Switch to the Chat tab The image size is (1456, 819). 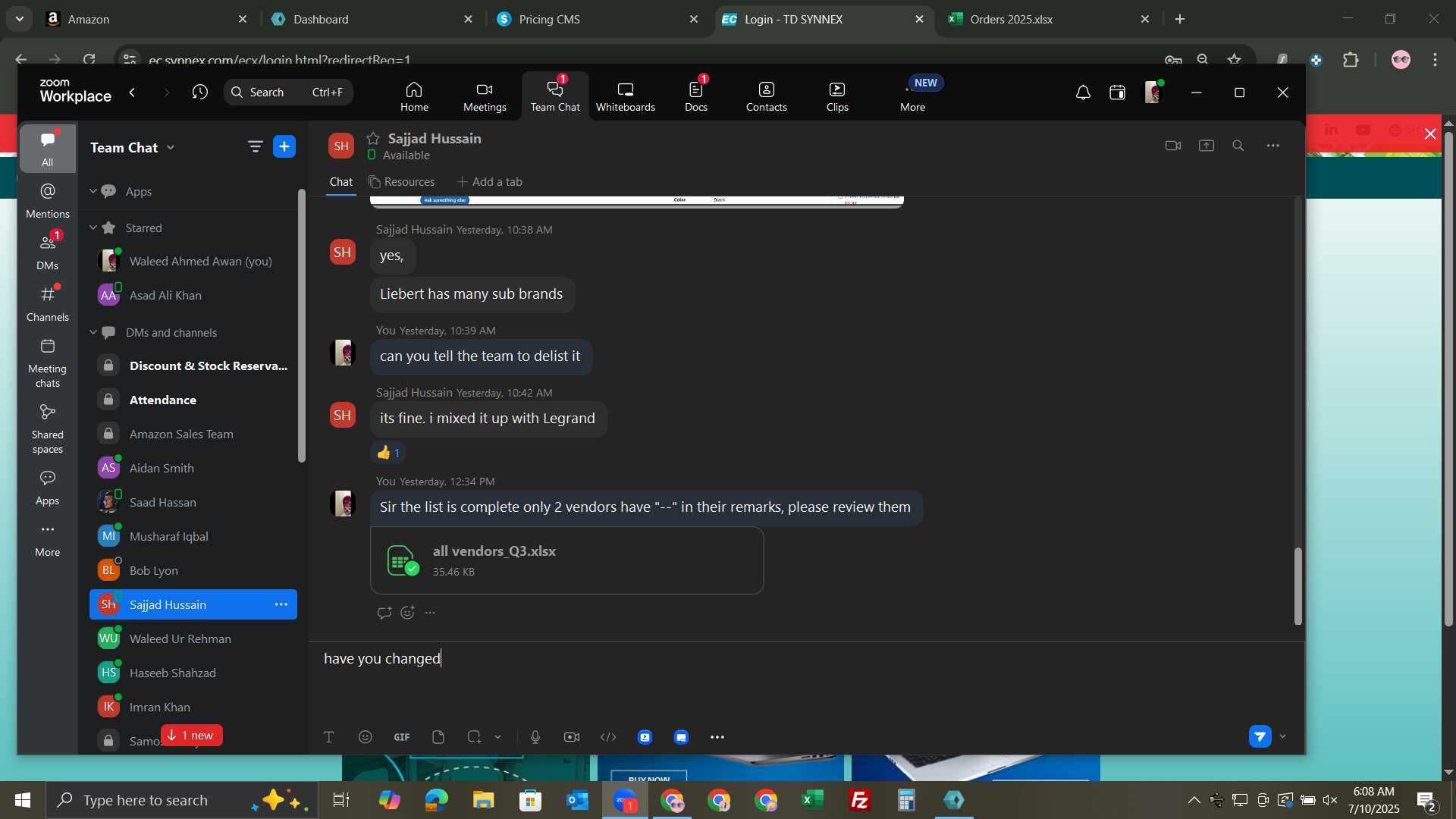pos(341,182)
